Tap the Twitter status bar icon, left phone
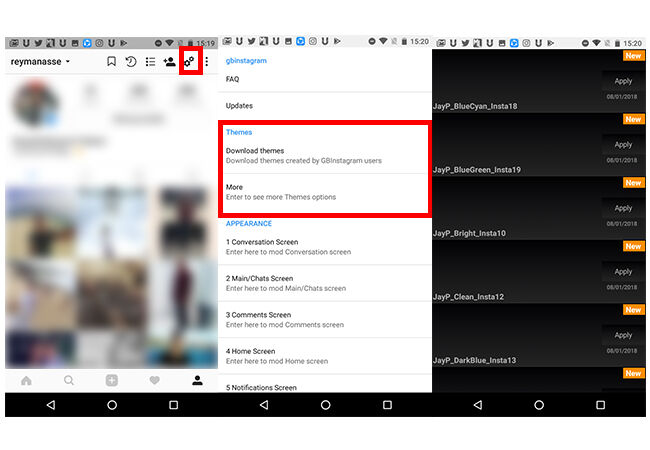 pos(38,43)
